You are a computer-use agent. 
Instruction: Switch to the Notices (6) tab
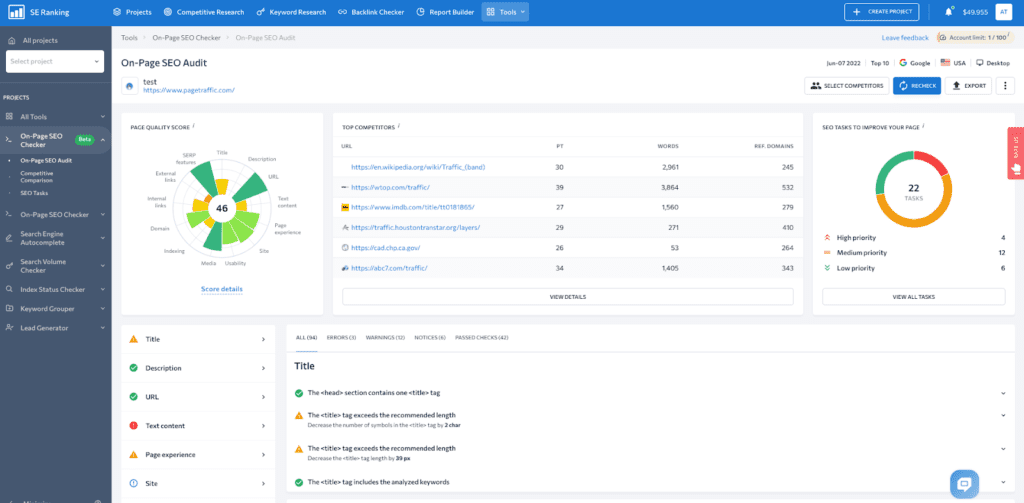click(x=430, y=338)
